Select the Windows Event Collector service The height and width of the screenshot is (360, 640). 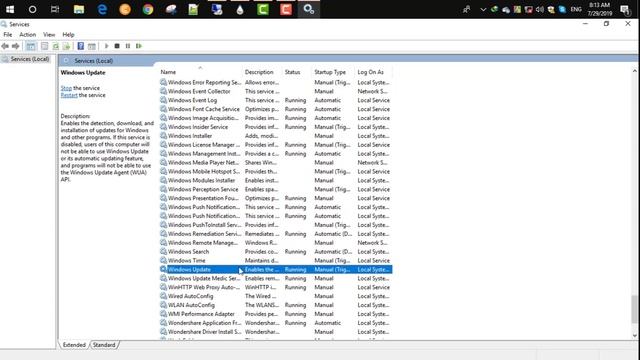tap(276, 91)
